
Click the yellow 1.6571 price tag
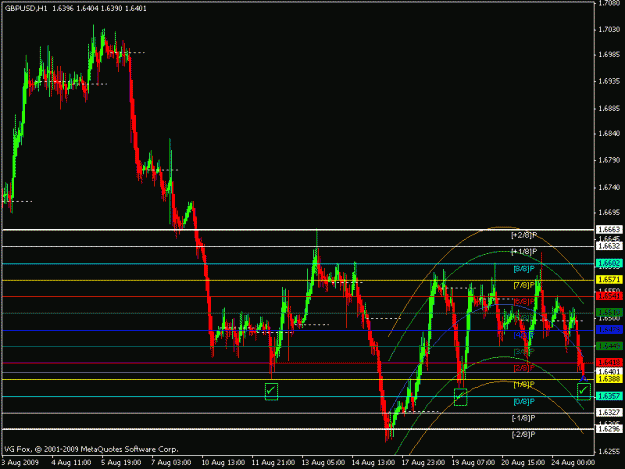pyautogui.click(x=609, y=280)
